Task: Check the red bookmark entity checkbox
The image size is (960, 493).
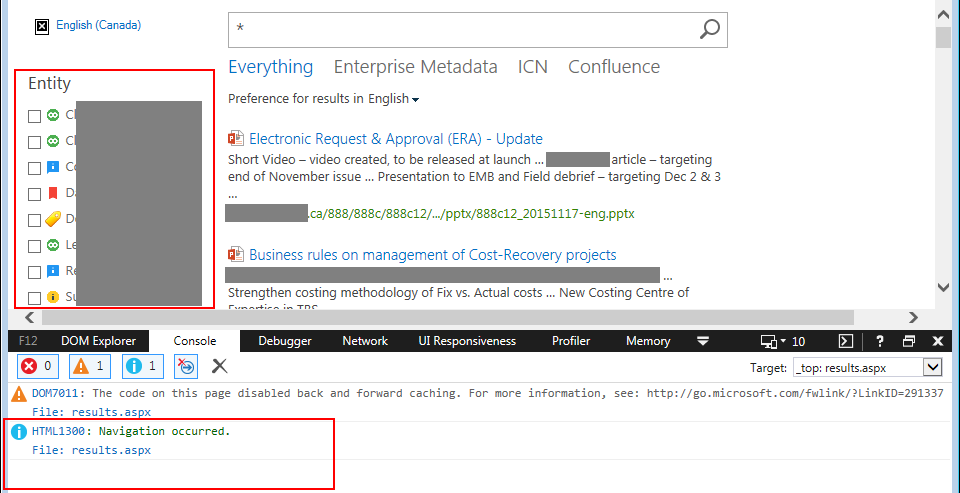Action: (x=35, y=194)
